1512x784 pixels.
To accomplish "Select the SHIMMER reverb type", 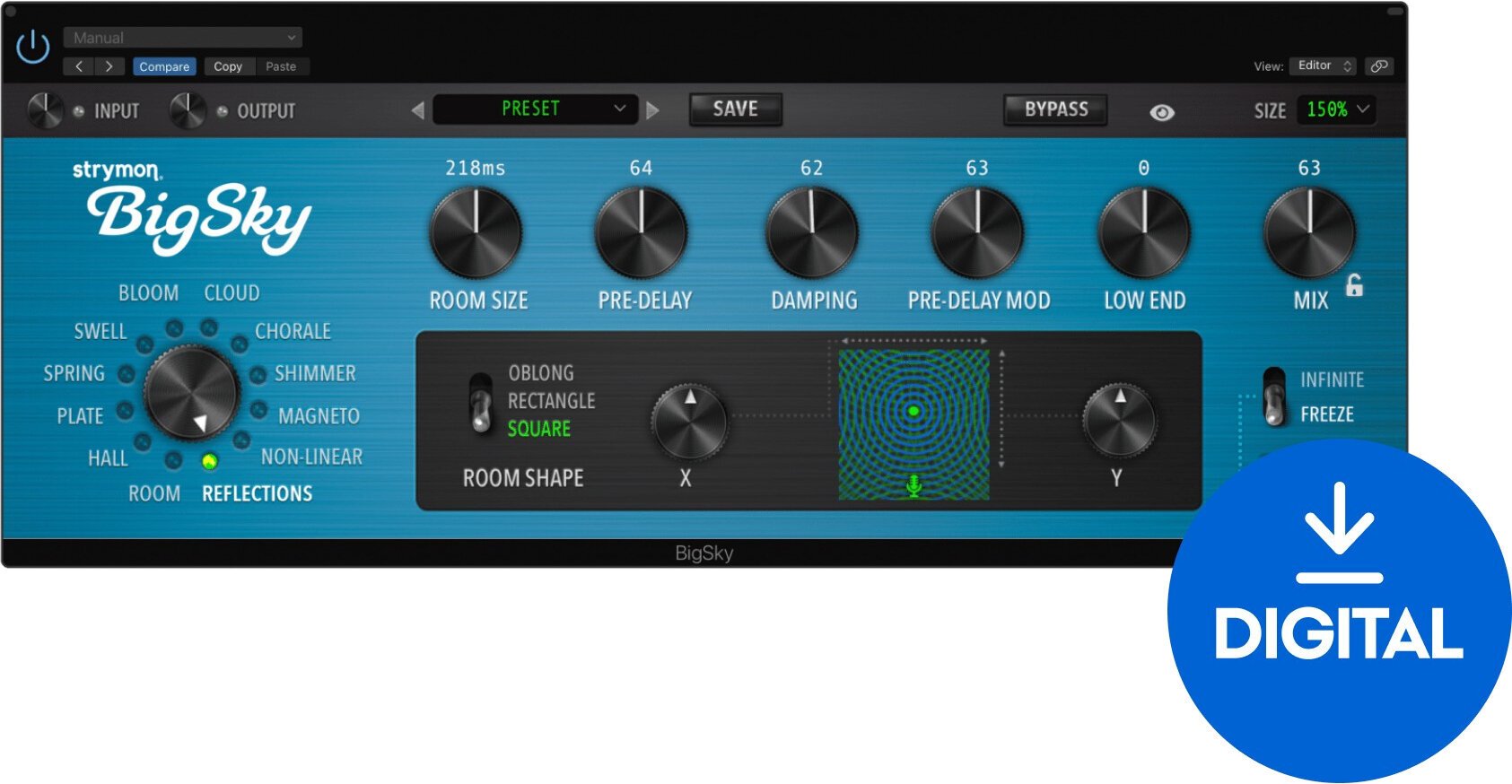I will click(x=315, y=373).
